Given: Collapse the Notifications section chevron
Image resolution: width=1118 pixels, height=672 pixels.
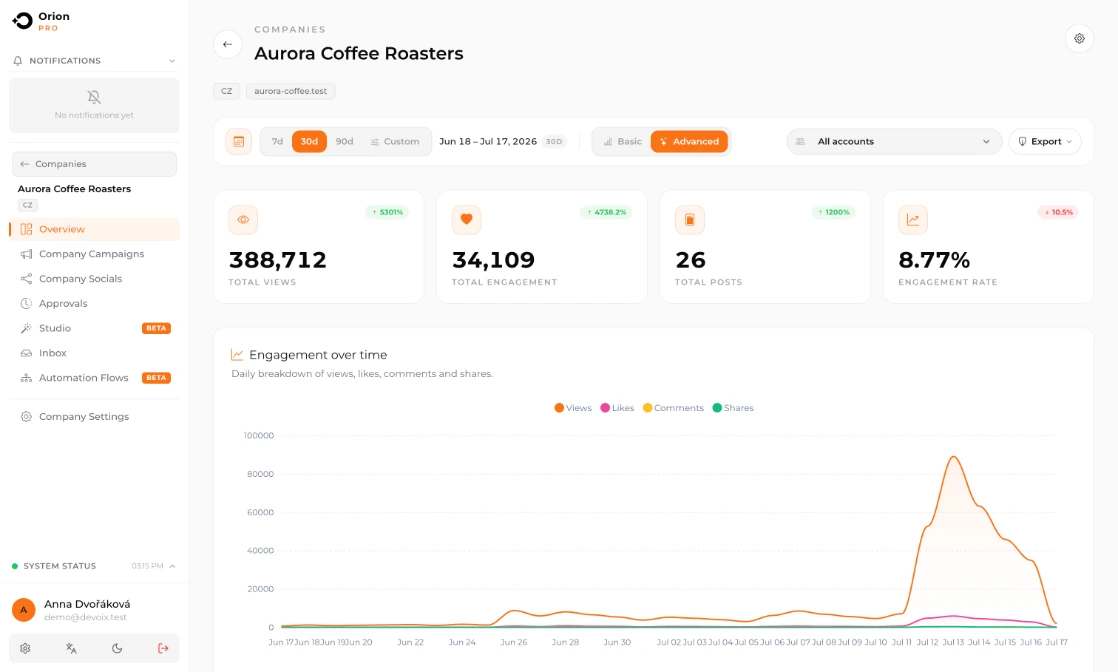Looking at the screenshot, I should (172, 61).
